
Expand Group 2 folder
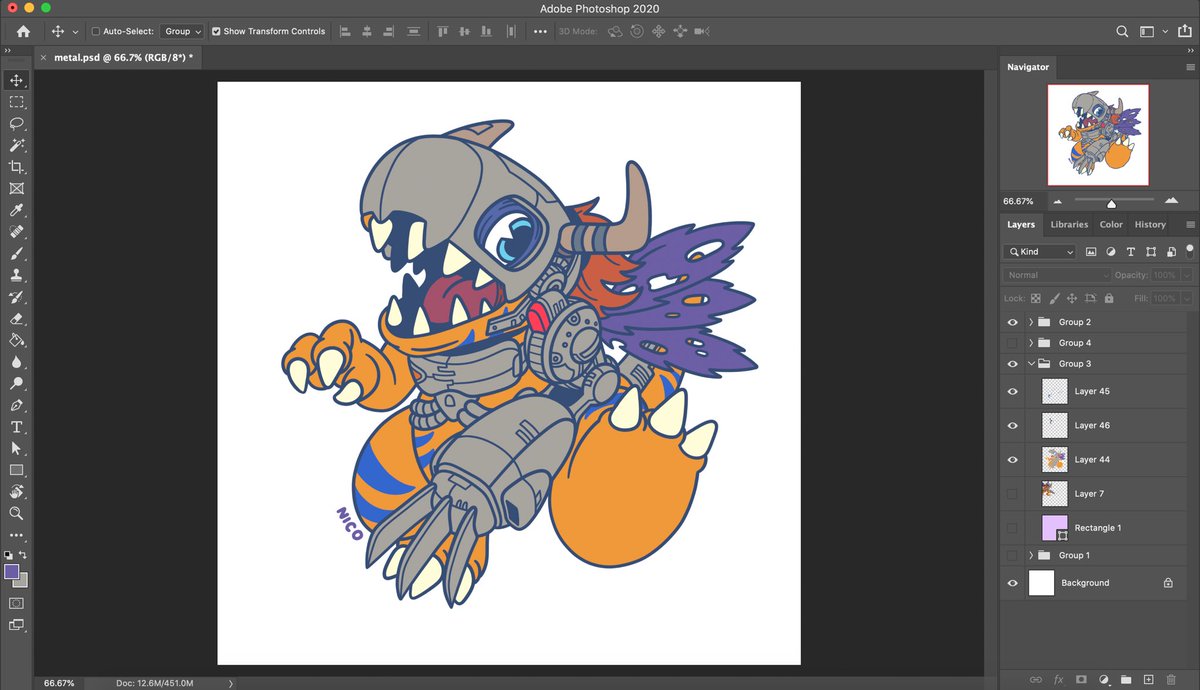(x=1031, y=322)
